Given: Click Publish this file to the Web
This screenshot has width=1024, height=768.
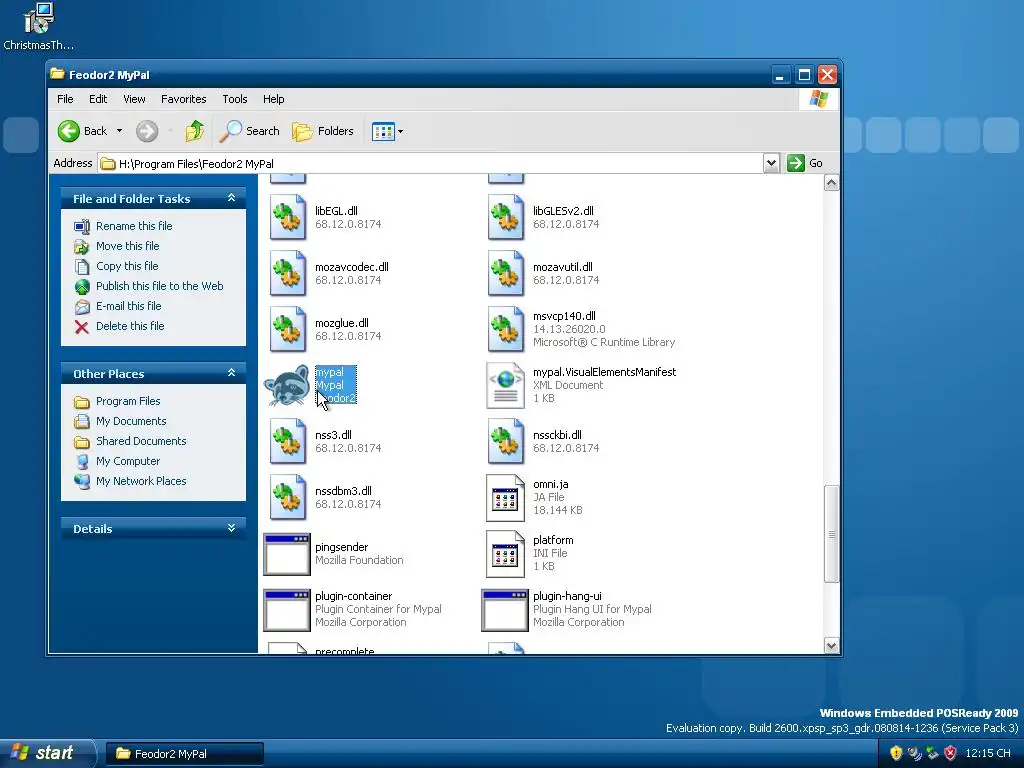Looking at the screenshot, I should 159,286.
